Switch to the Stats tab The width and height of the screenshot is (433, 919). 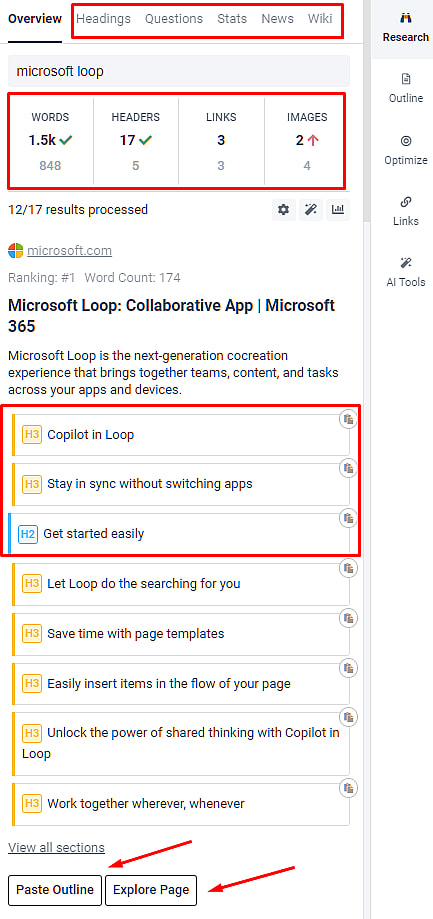pyautogui.click(x=232, y=19)
